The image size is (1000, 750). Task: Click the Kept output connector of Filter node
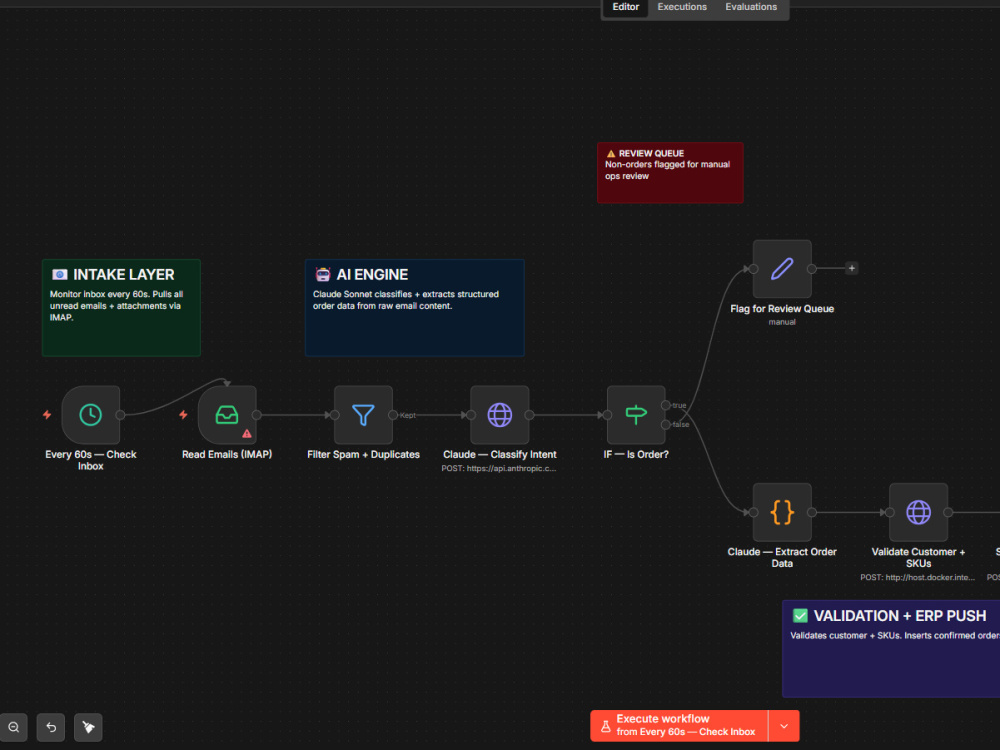(393, 415)
